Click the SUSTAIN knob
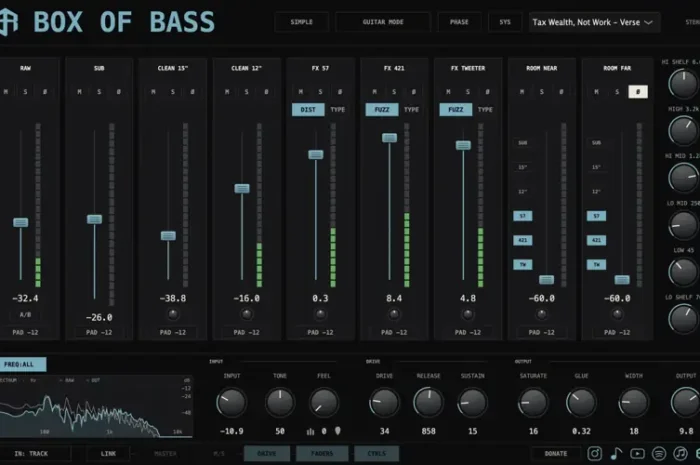Image resolution: width=700 pixels, height=465 pixels. [x=472, y=403]
